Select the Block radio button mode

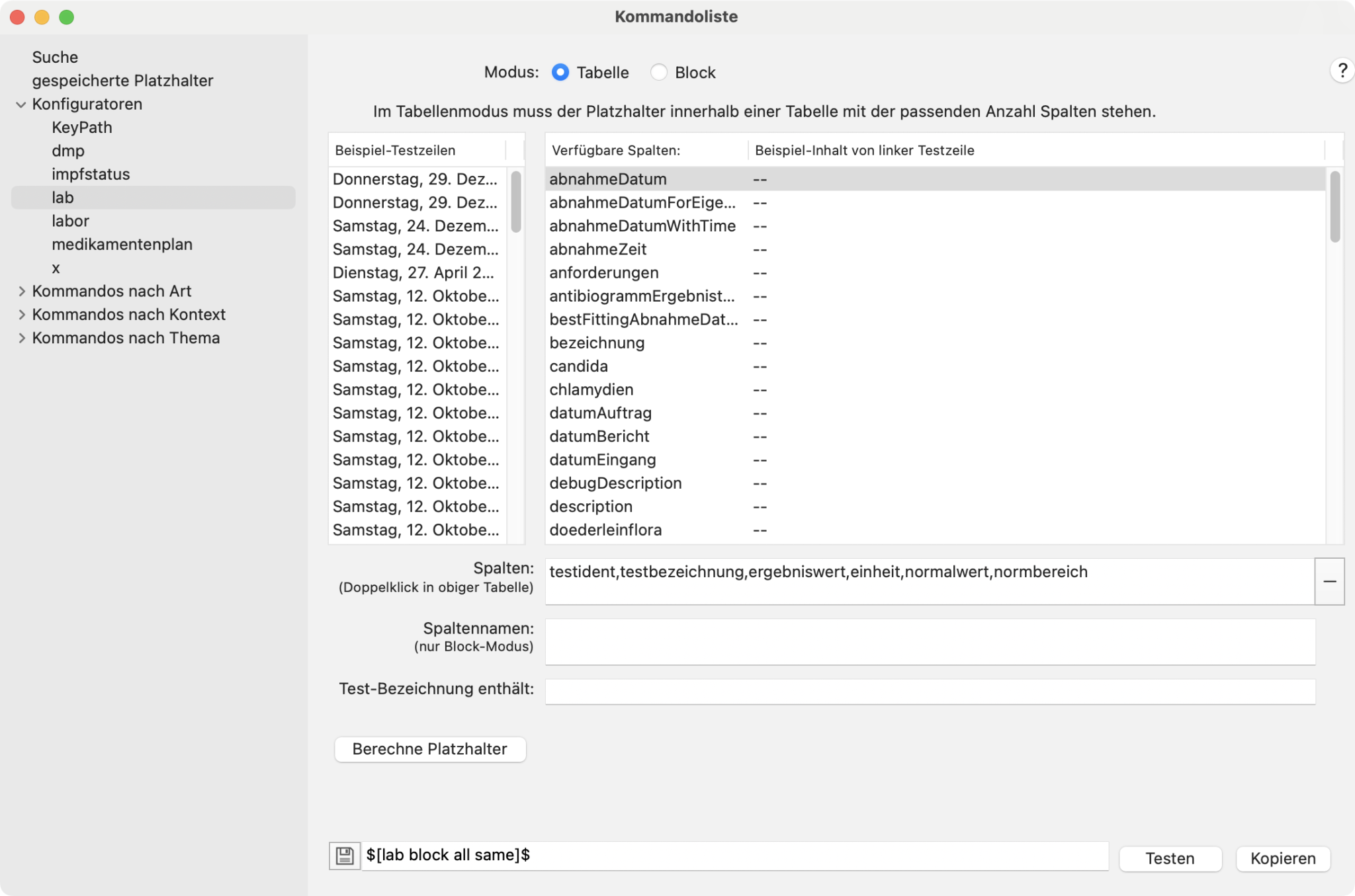(659, 72)
